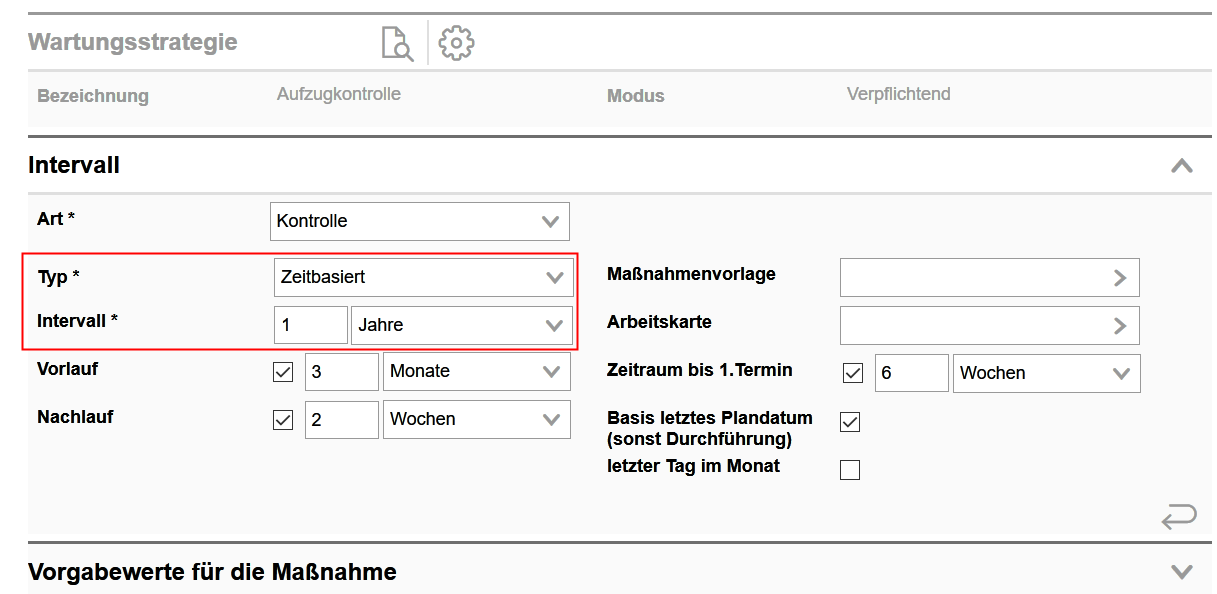
Task: Open the Wartungsstrategie settings gear
Action: [456, 43]
